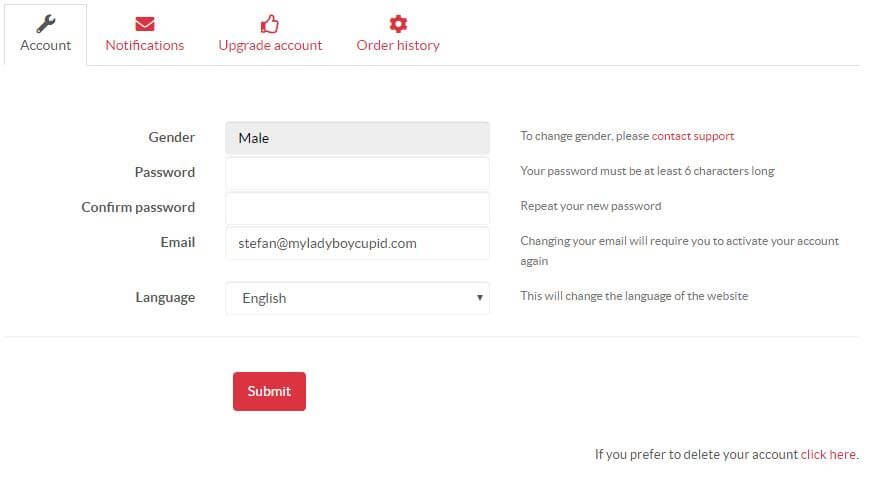Open the Account tab label

[46, 45]
